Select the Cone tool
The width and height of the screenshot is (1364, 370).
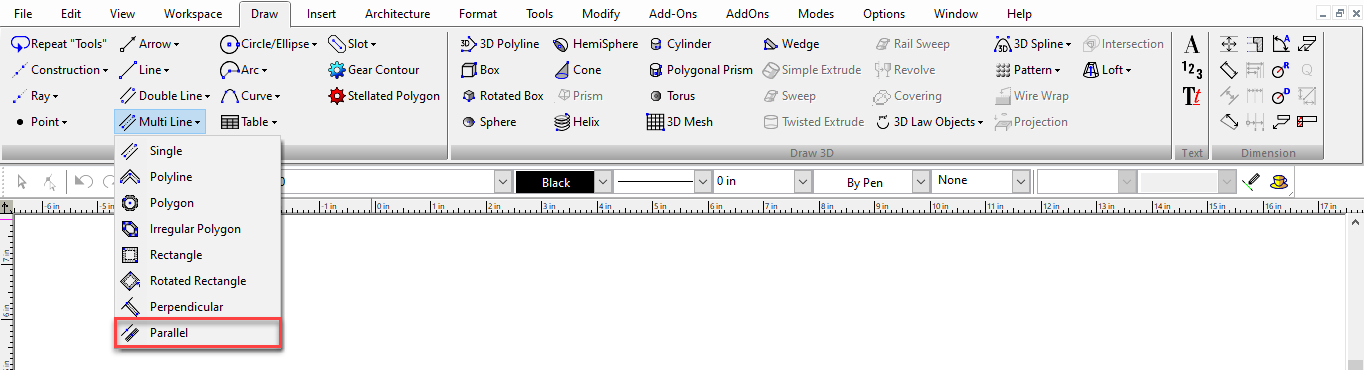577,70
